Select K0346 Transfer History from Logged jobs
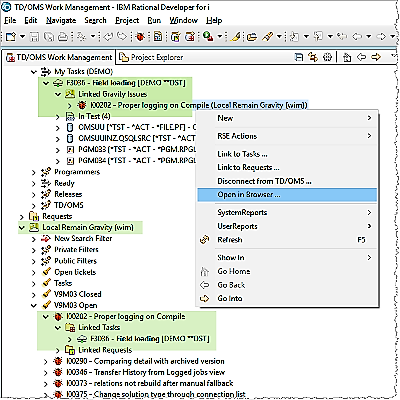This screenshot has height=400, width=400. tap(146, 372)
